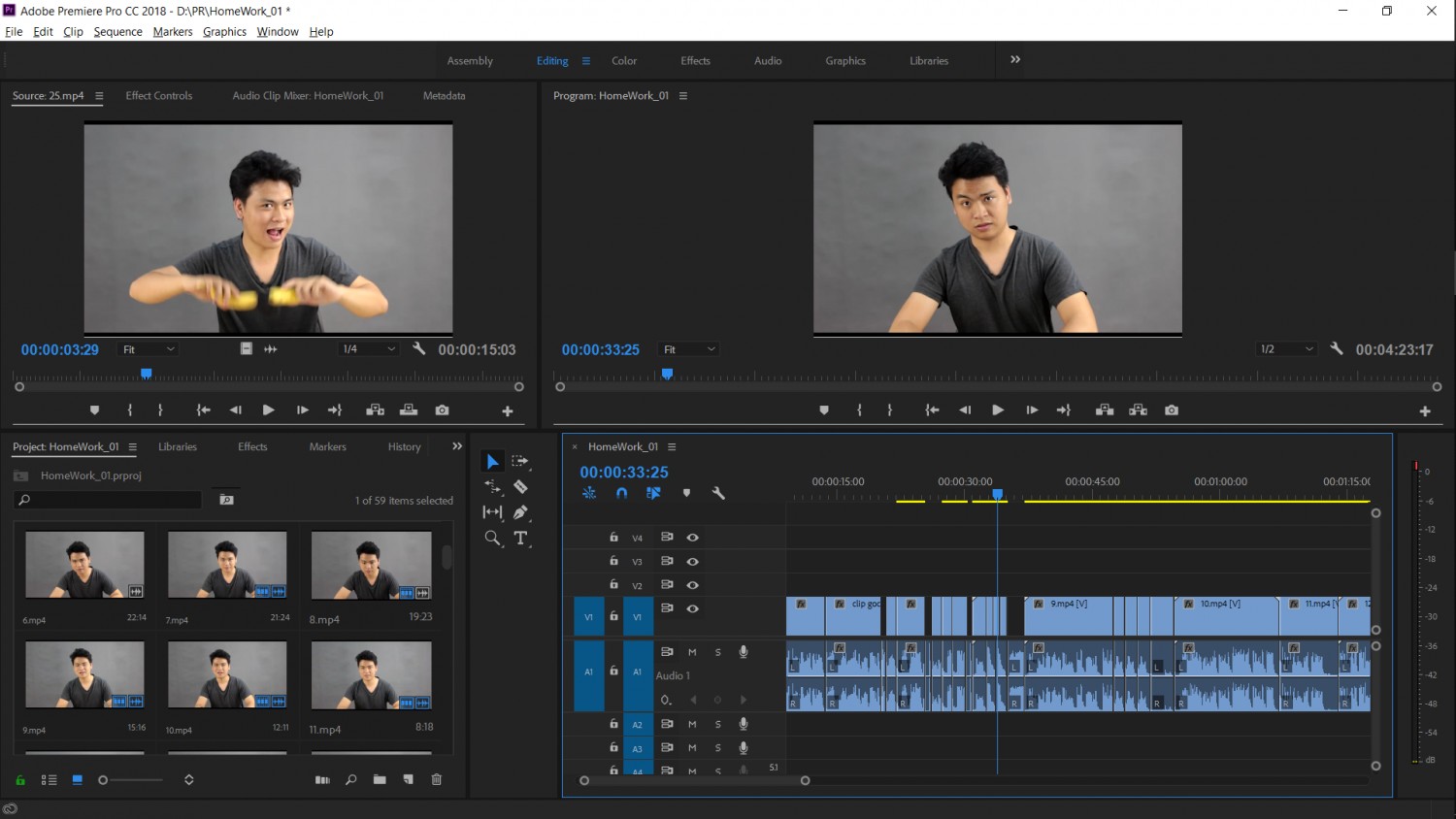Select the 6.mp4 thumbnail in Project panel
This screenshot has width=1456, height=819.
[x=84, y=565]
